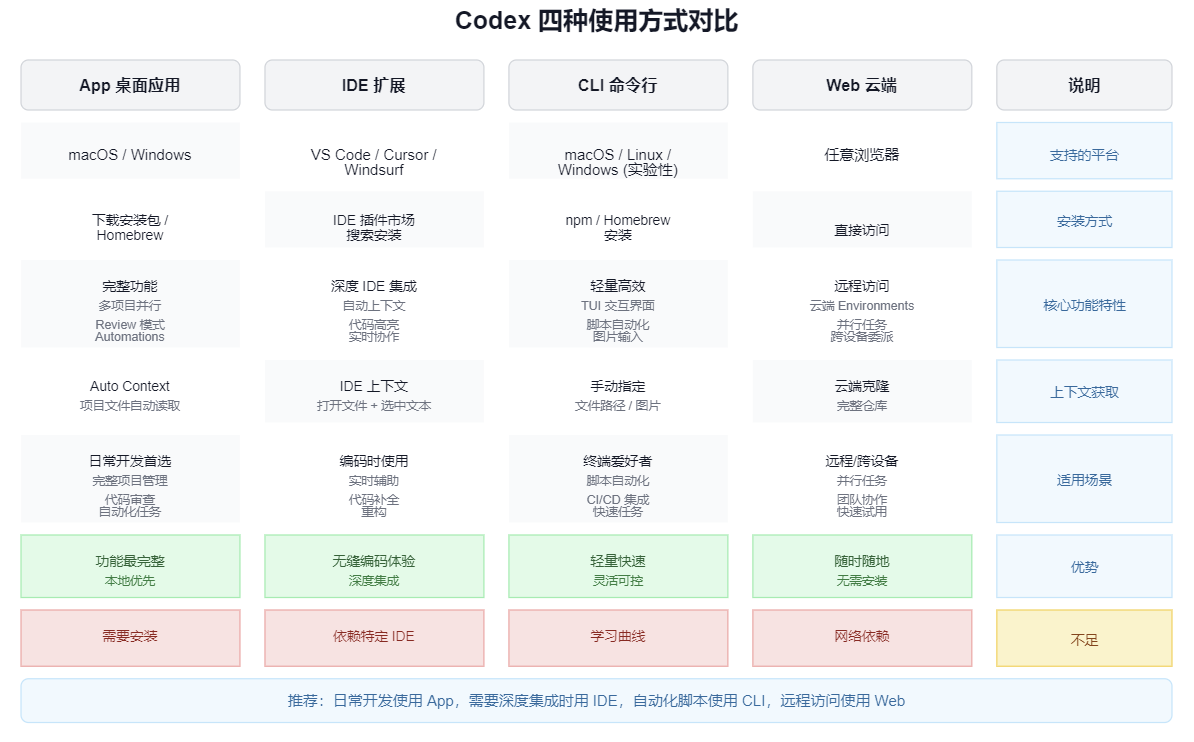Image resolution: width=1194 pixels, height=742 pixels.
Task: Select the red "网络依赖" drawback box
Action: 862,638
